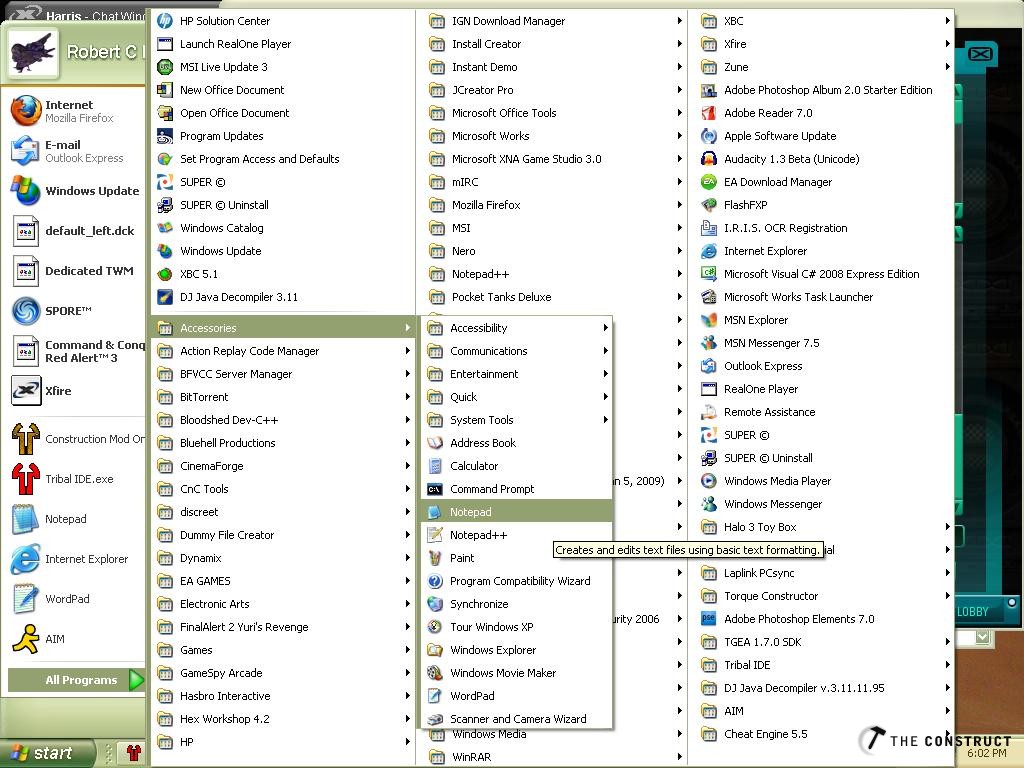Launch SPORE game icon
The height and width of the screenshot is (768, 1024).
pyautogui.click(x=26, y=311)
